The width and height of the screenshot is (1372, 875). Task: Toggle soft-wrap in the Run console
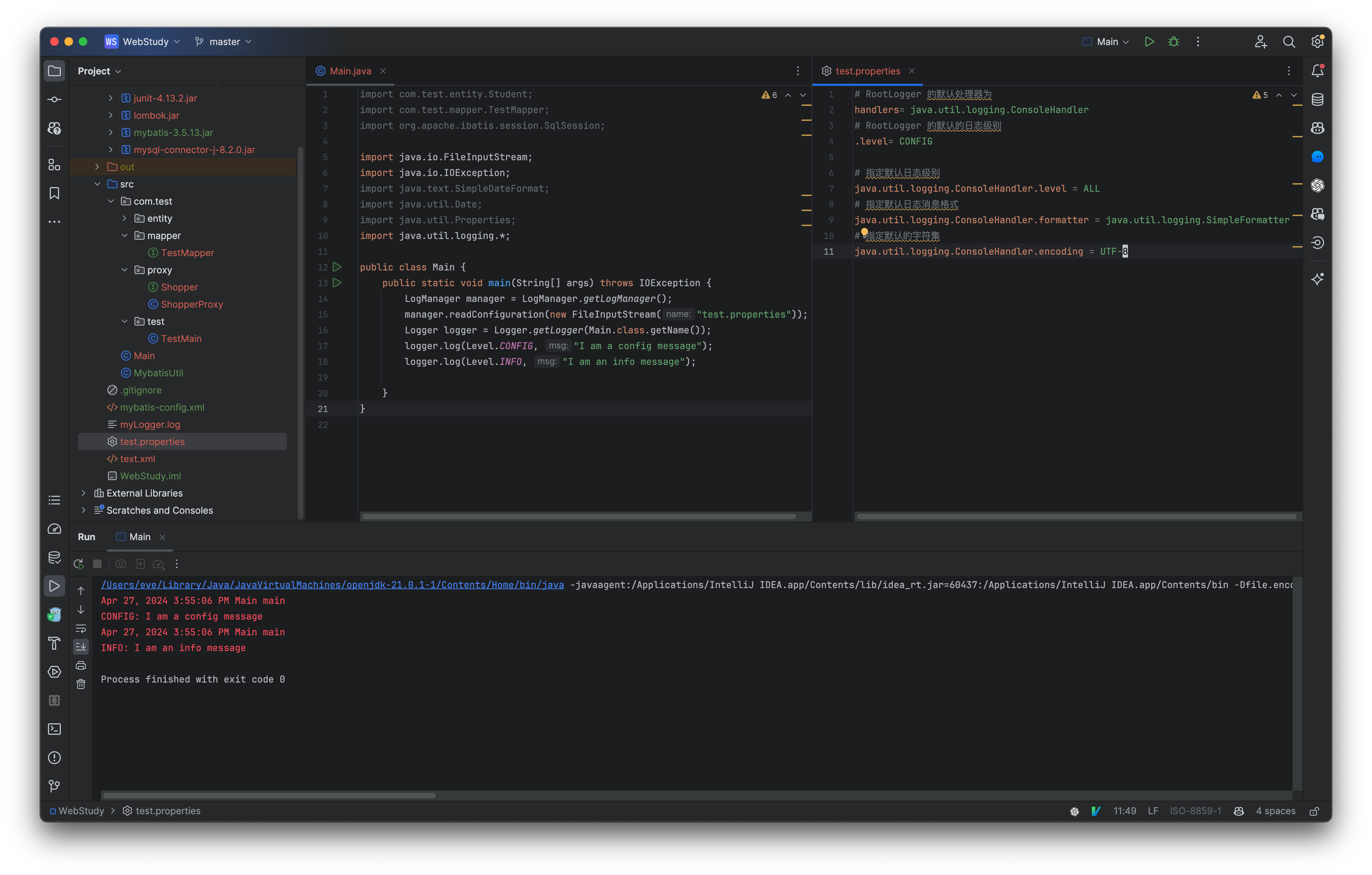point(82,628)
